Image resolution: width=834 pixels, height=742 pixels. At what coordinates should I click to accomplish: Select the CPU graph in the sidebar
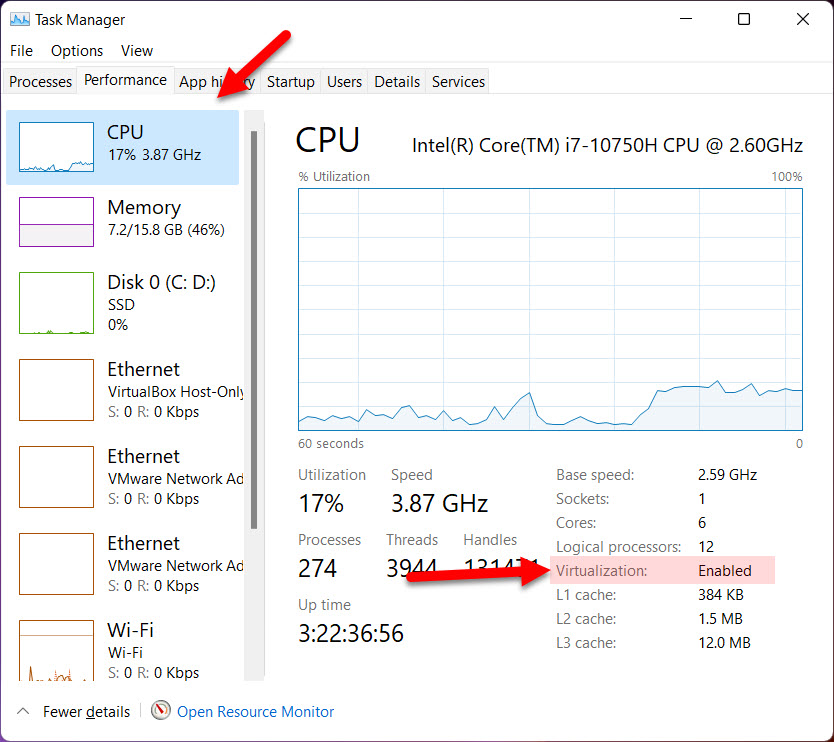(x=120, y=145)
